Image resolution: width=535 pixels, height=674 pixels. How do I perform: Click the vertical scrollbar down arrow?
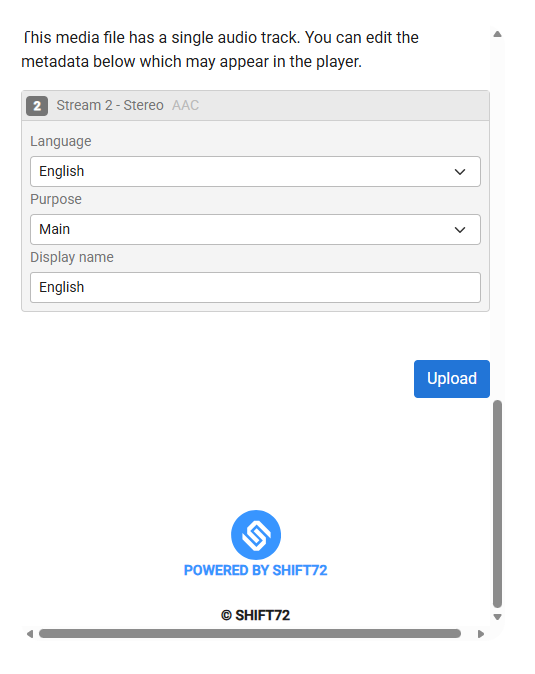498,617
